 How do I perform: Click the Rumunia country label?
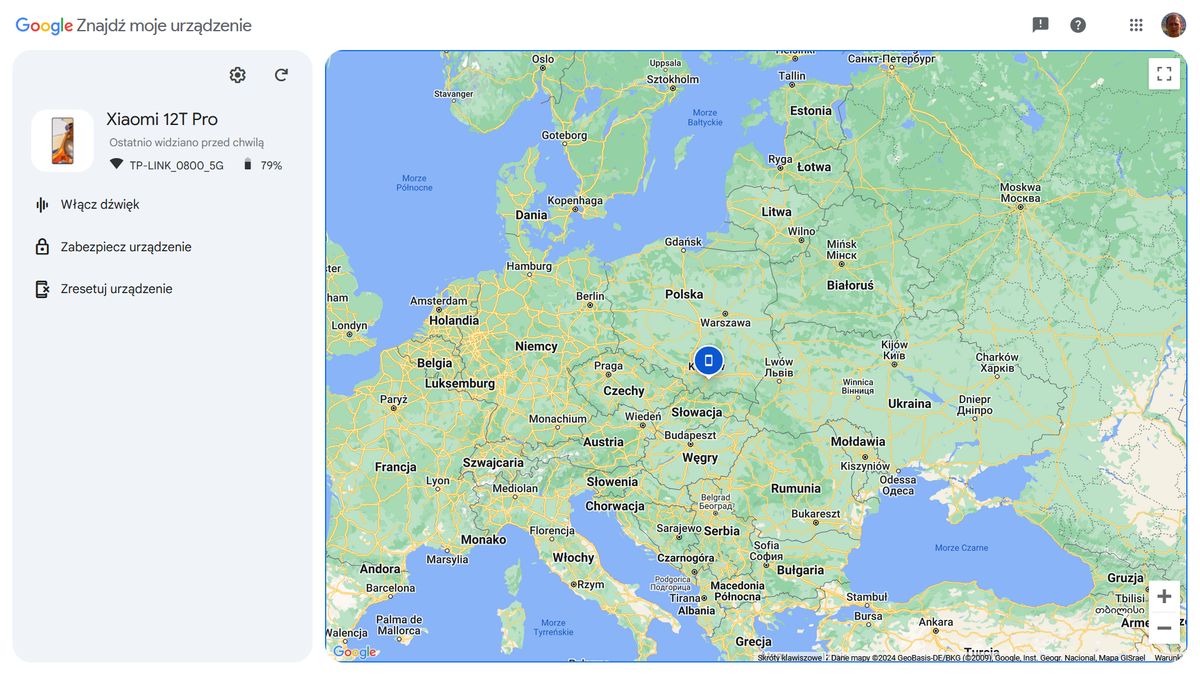pos(796,489)
